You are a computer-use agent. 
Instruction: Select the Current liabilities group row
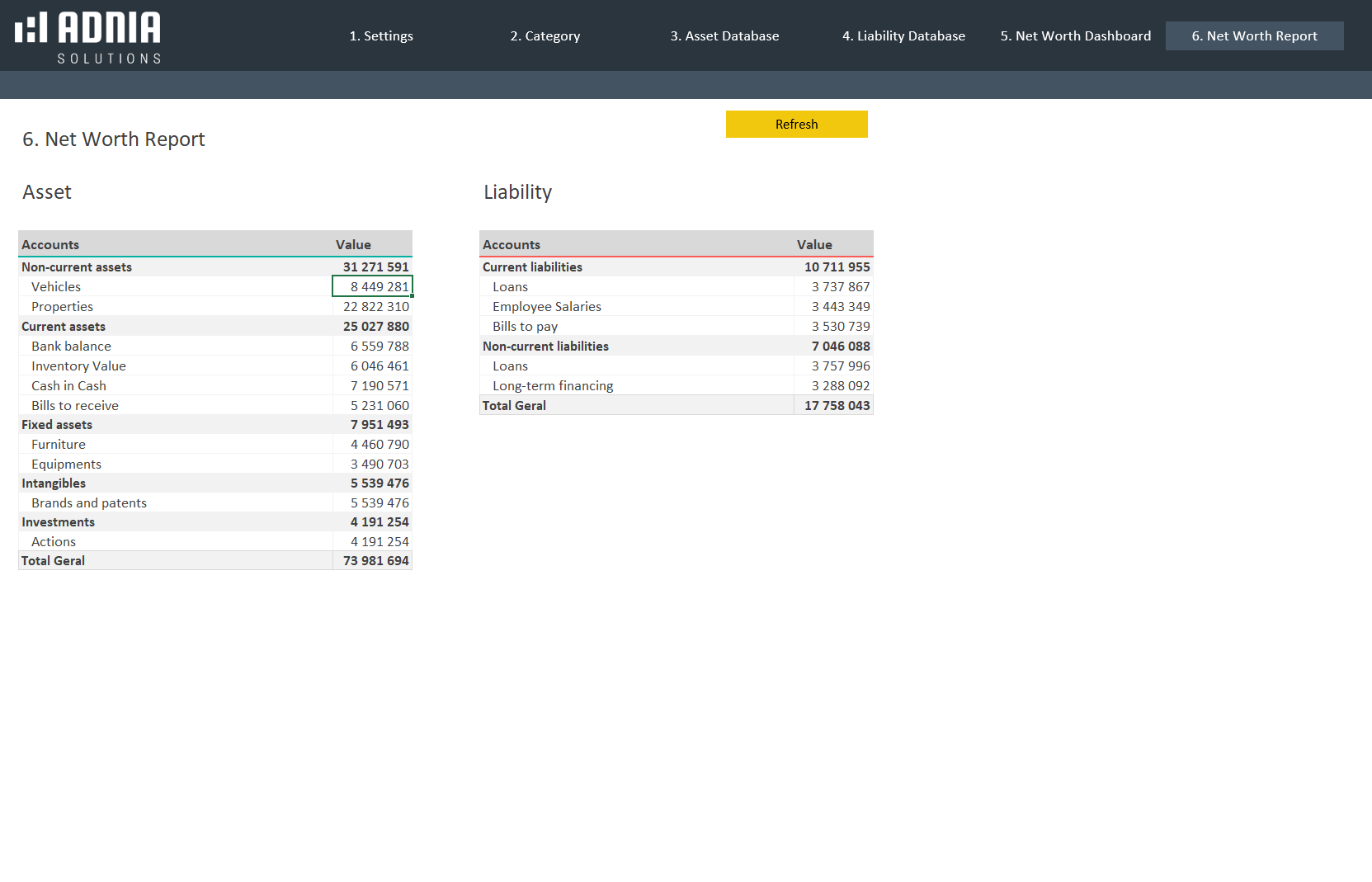click(x=532, y=267)
